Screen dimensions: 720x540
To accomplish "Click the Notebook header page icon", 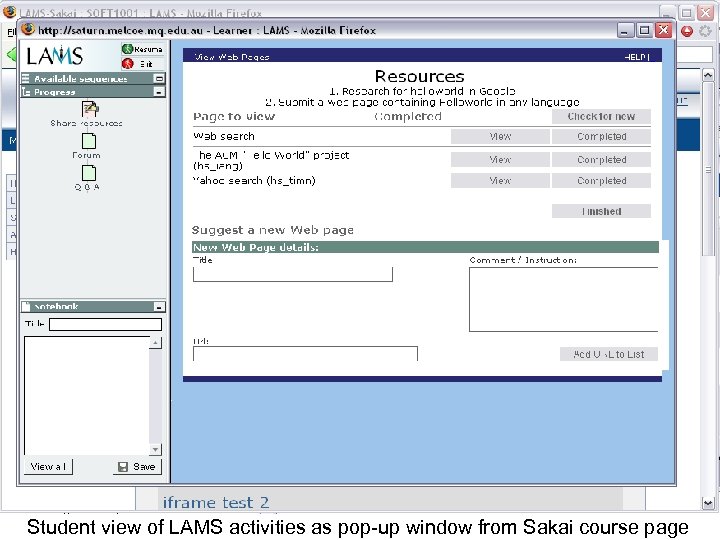I will 26,307.
